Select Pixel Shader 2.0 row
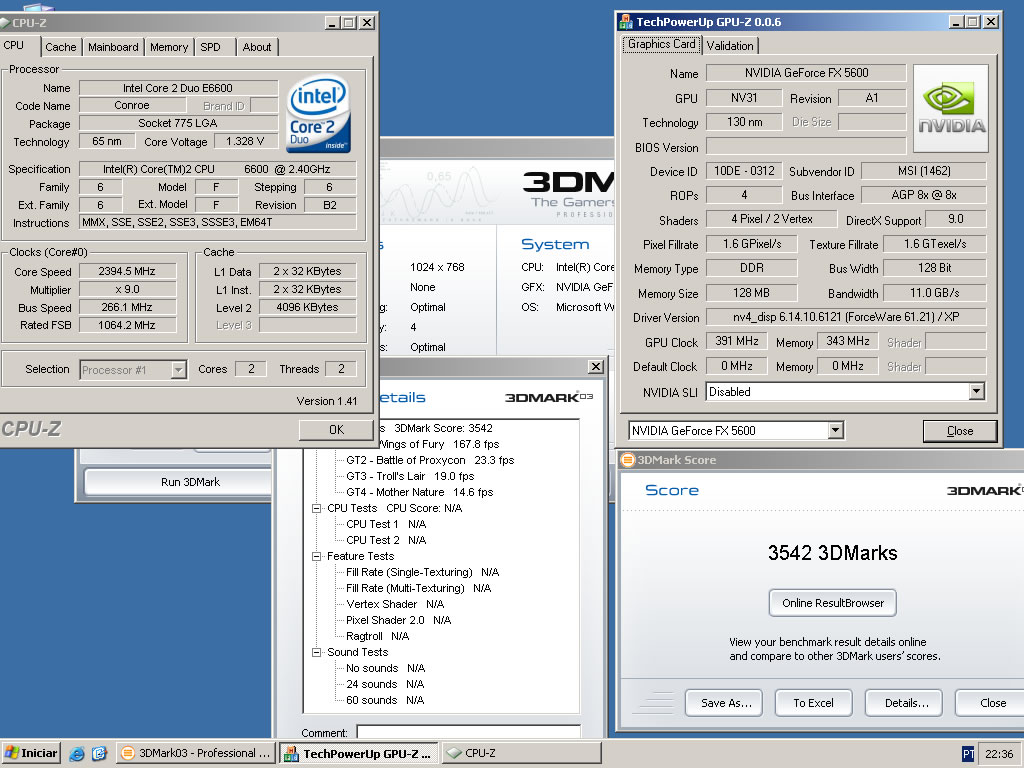Viewport: 1024px width, 768px height. [x=398, y=620]
